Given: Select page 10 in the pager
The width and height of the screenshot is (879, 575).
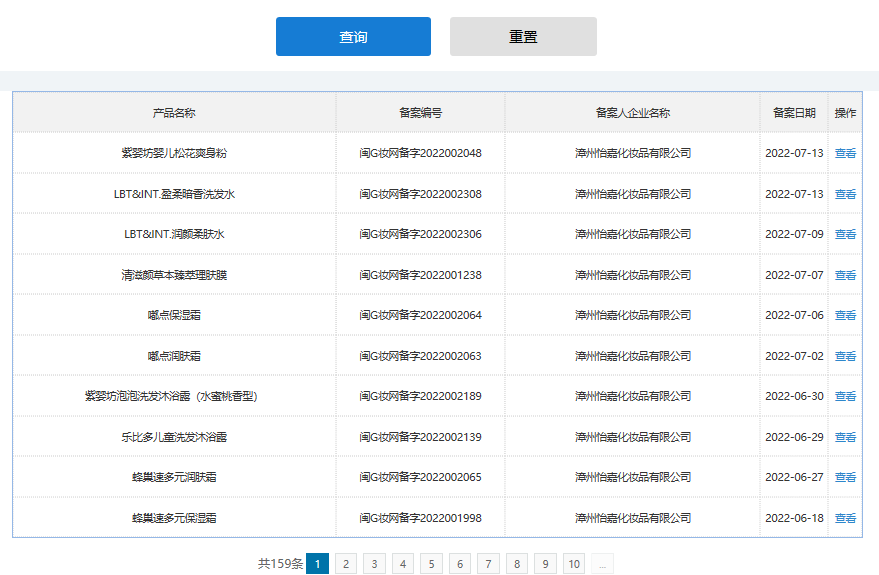Looking at the screenshot, I should [x=574, y=564].
